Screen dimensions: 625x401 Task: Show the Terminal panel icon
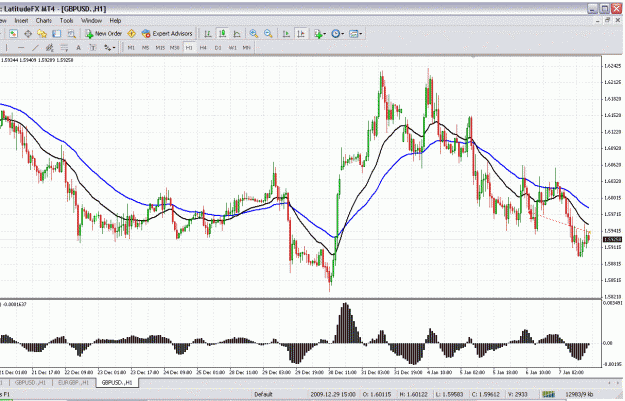click(57, 34)
